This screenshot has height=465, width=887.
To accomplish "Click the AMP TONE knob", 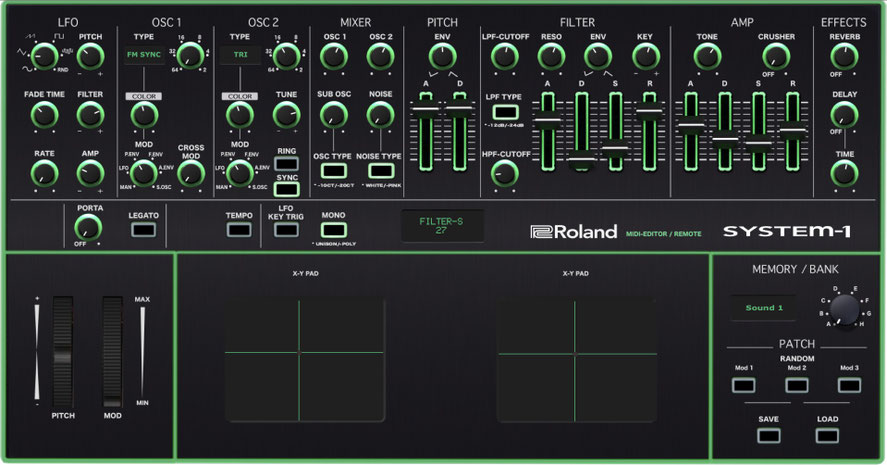I will click(x=707, y=56).
